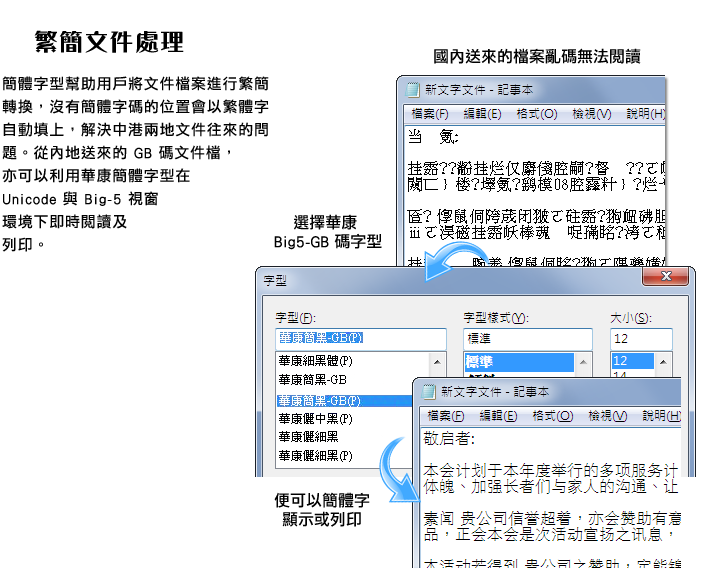Select 華康簡黑-GB in the font list

[312, 380]
